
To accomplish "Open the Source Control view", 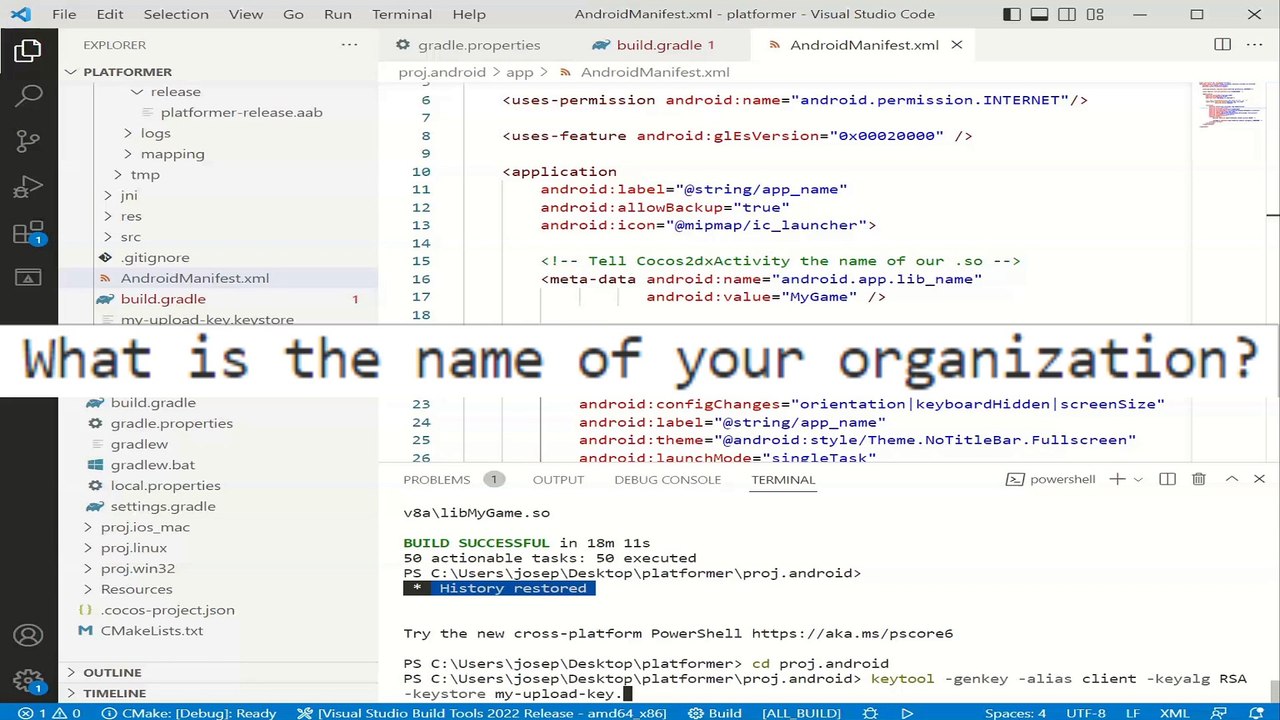I will (28, 142).
